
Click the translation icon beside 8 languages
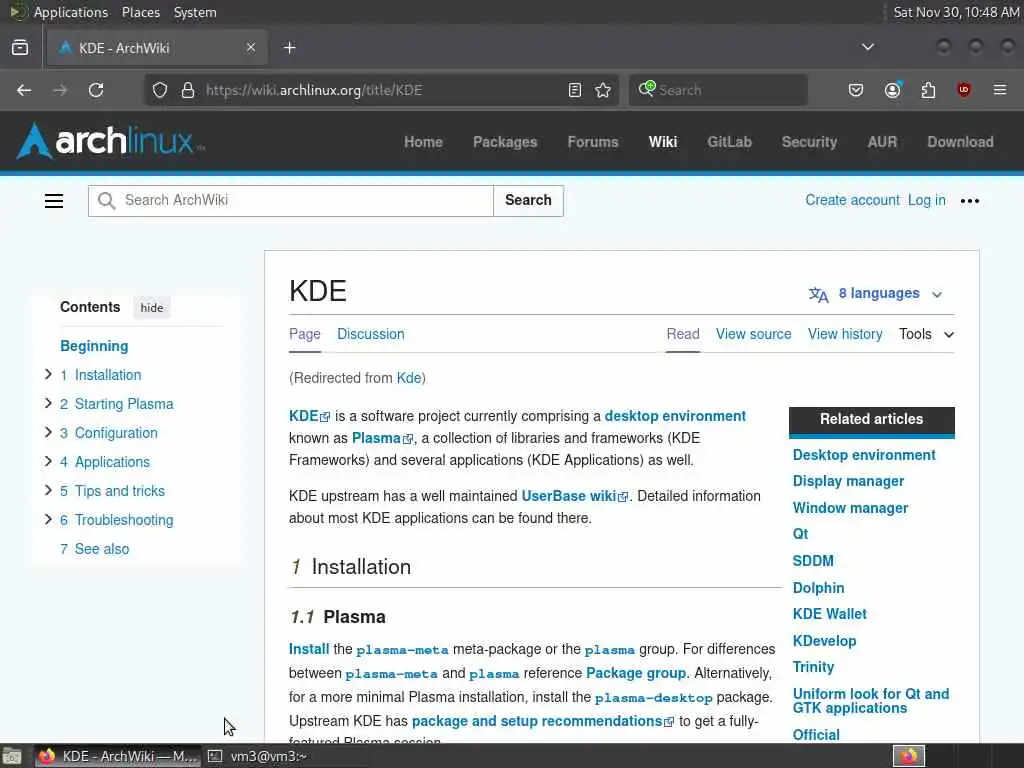818,295
